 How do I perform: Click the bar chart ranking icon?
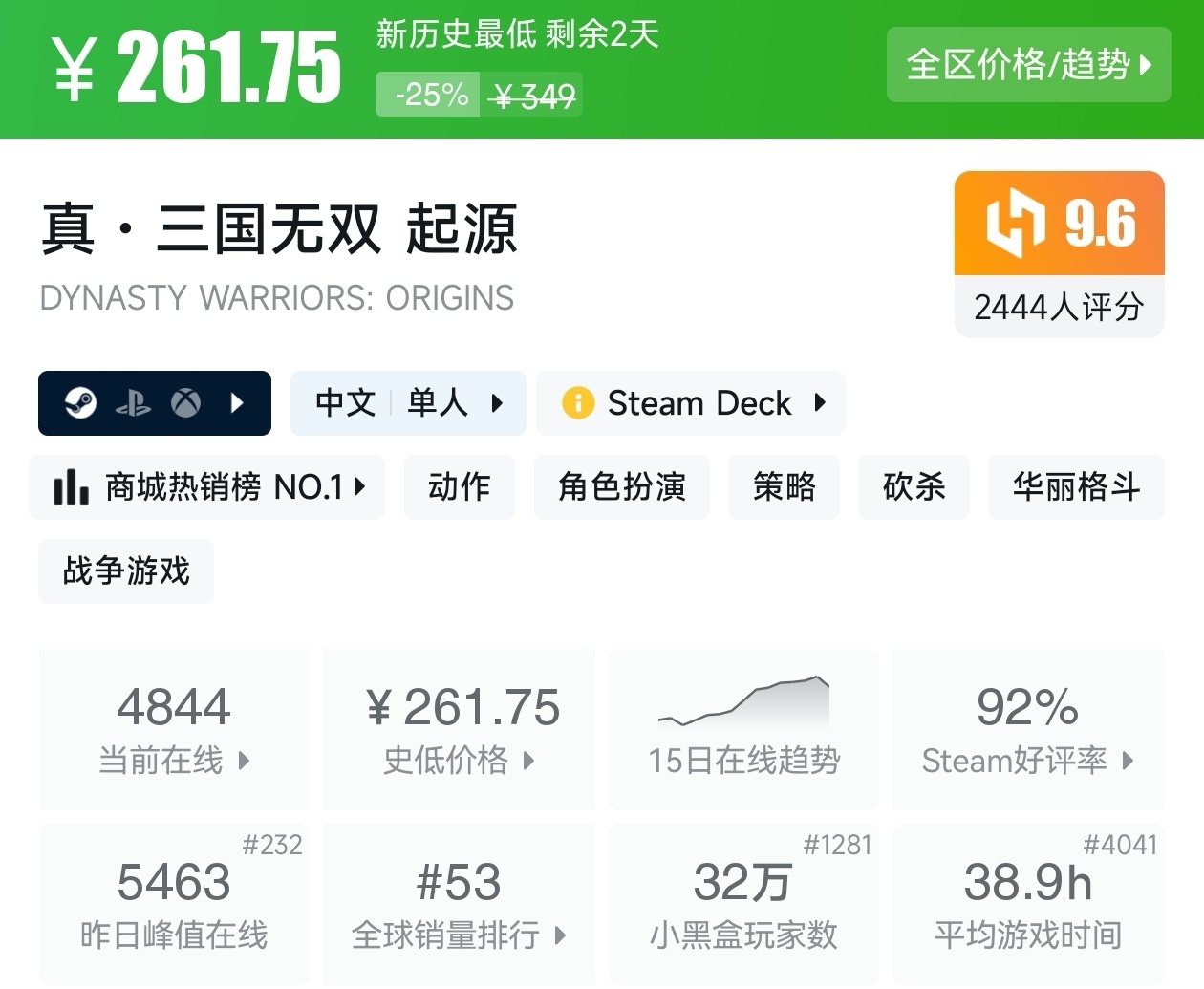click(x=71, y=487)
